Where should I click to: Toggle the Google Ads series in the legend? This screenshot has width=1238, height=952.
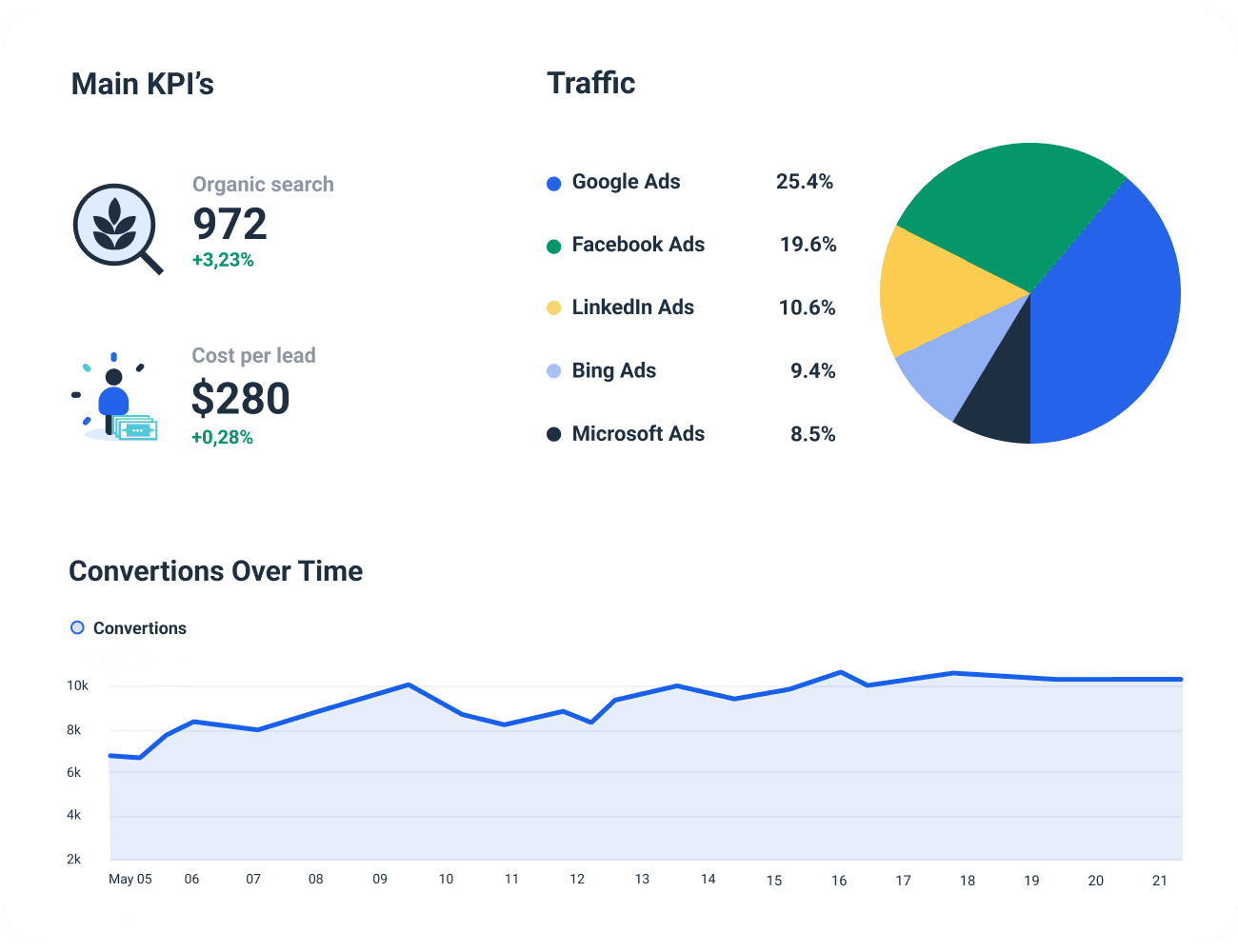[626, 182]
